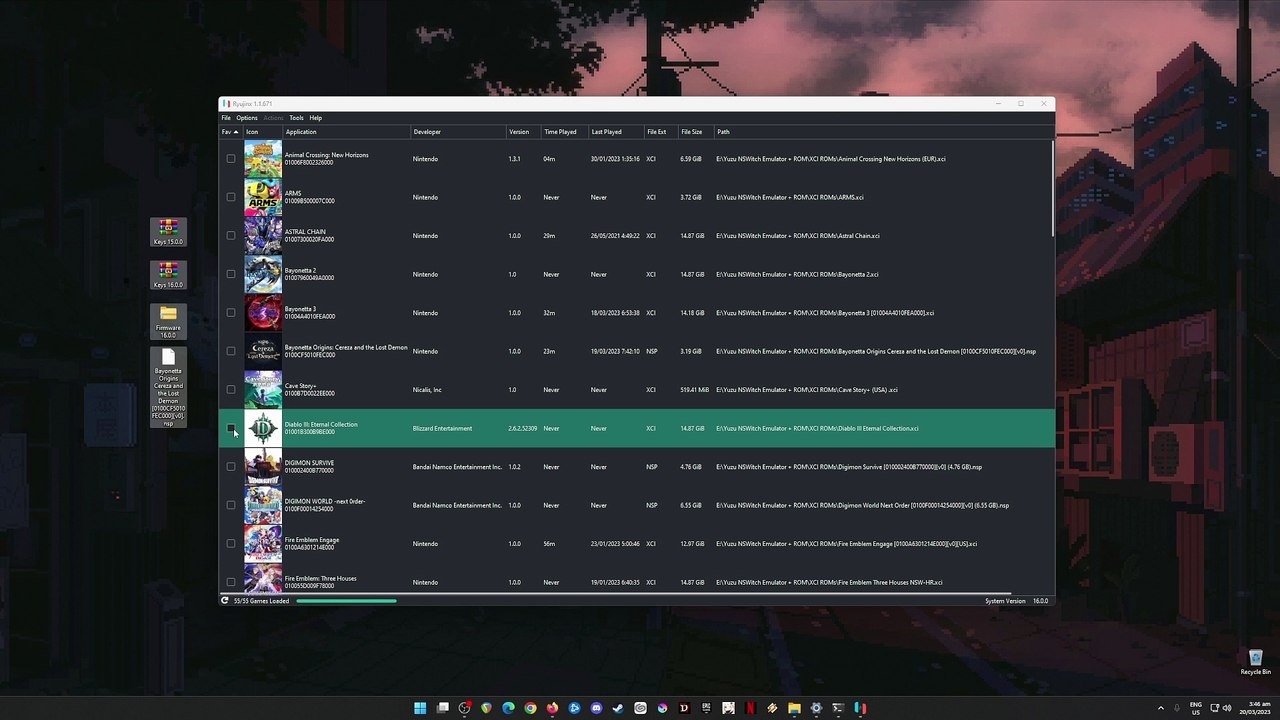
Task: Click the Bayonetta 3 cover icon
Action: [263, 313]
